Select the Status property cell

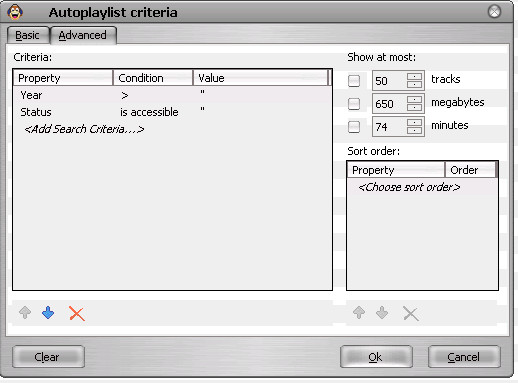point(36,112)
